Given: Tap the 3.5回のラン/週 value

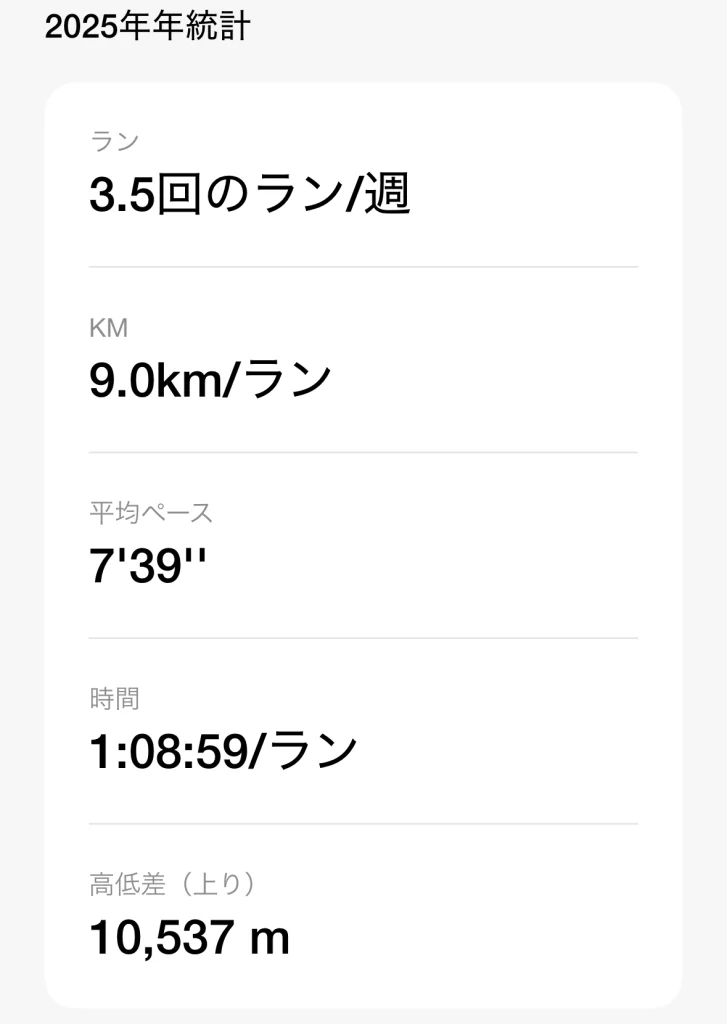Looking at the screenshot, I should click(x=250, y=196).
